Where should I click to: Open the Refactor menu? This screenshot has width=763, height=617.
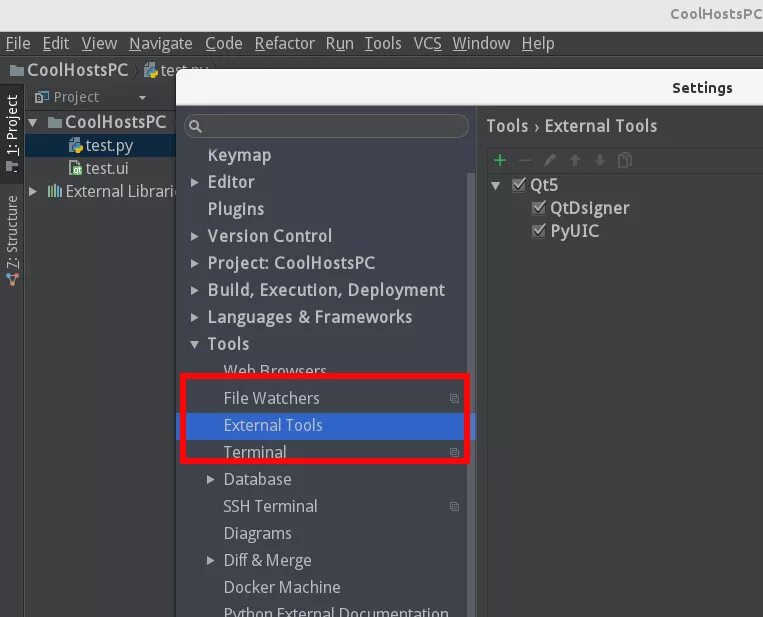point(284,43)
